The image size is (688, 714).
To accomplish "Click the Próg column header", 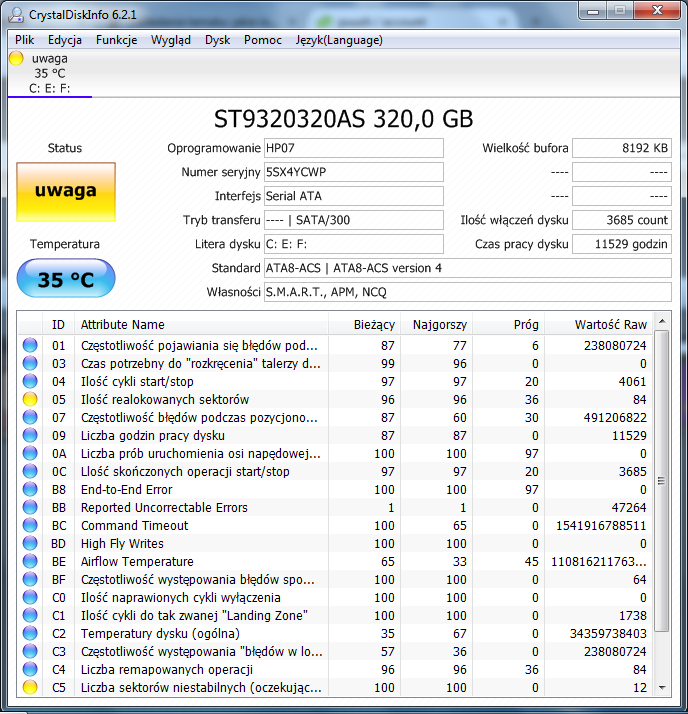I will [x=509, y=325].
